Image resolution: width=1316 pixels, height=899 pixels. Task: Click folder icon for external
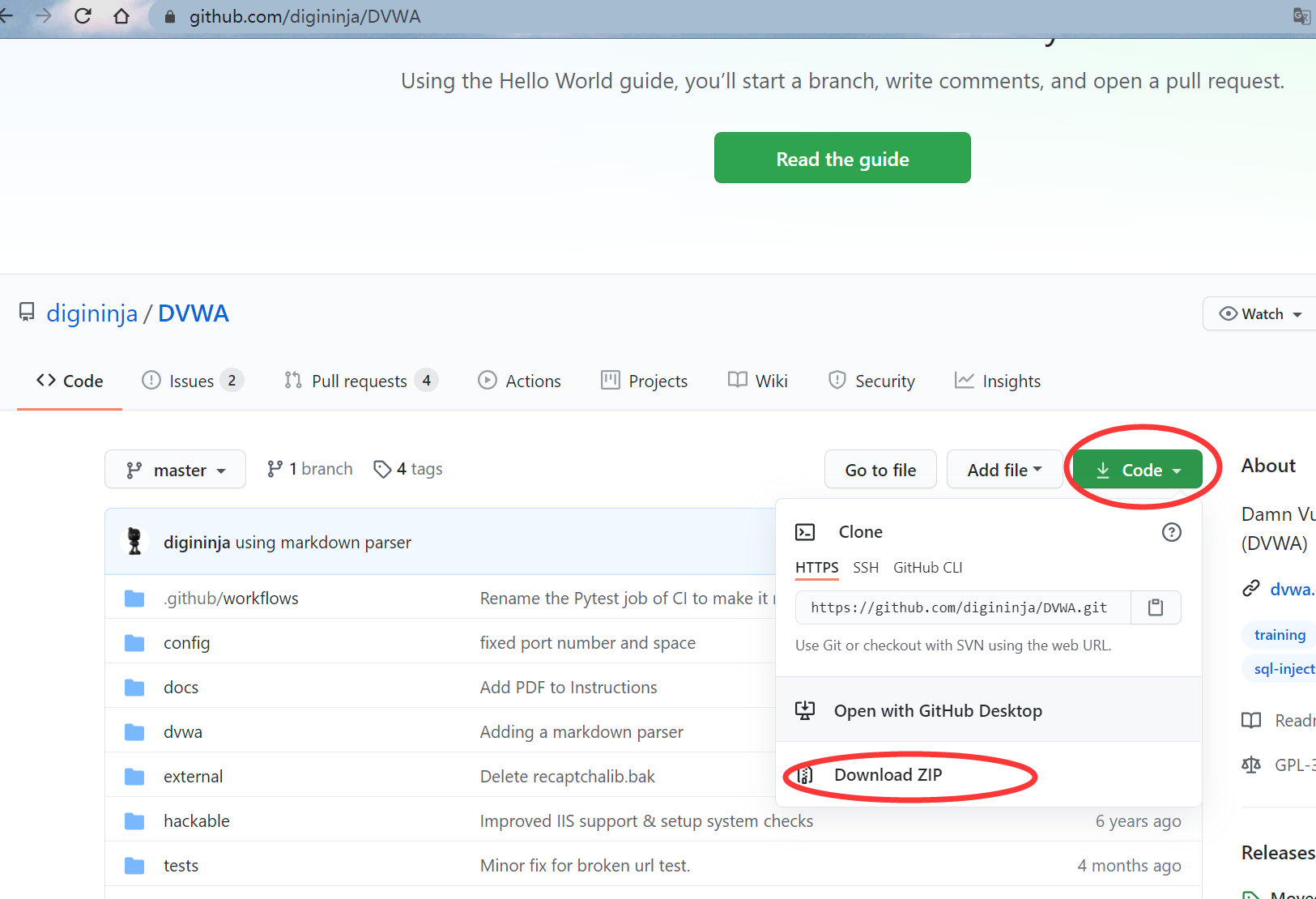[x=134, y=777]
